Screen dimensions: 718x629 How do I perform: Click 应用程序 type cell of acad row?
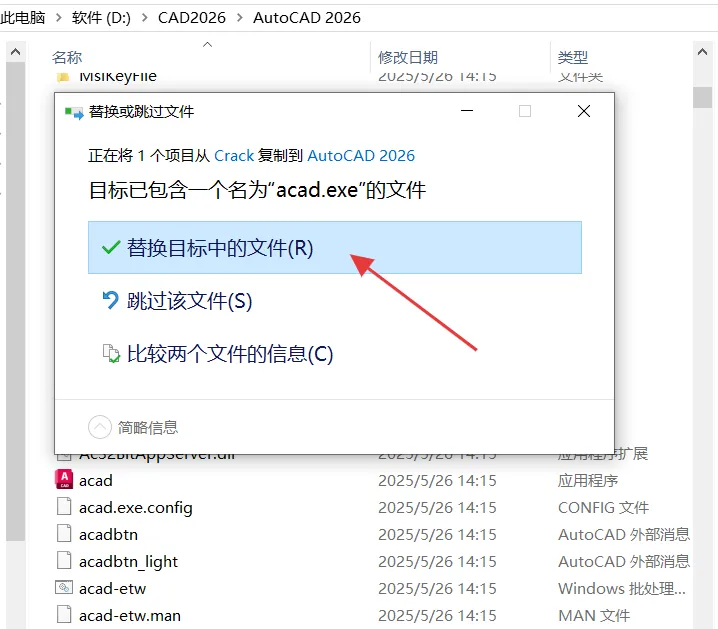click(x=588, y=481)
